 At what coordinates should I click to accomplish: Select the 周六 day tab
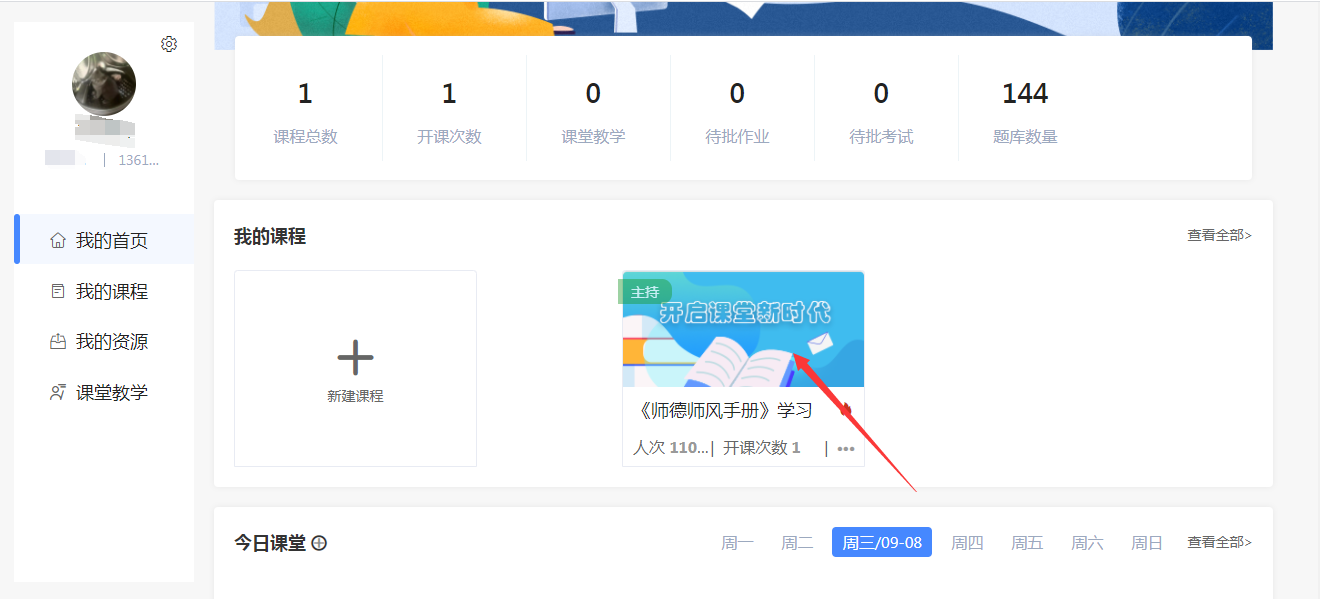click(x=1087, y=543)
